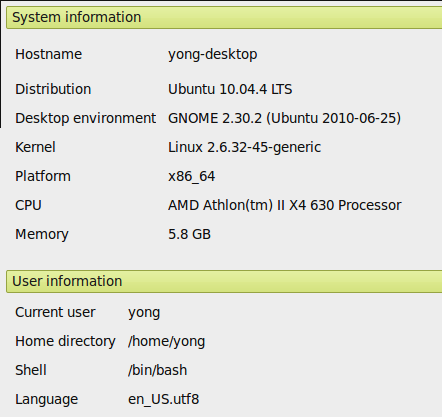Select the current user value yong

[x=144, y=313]
